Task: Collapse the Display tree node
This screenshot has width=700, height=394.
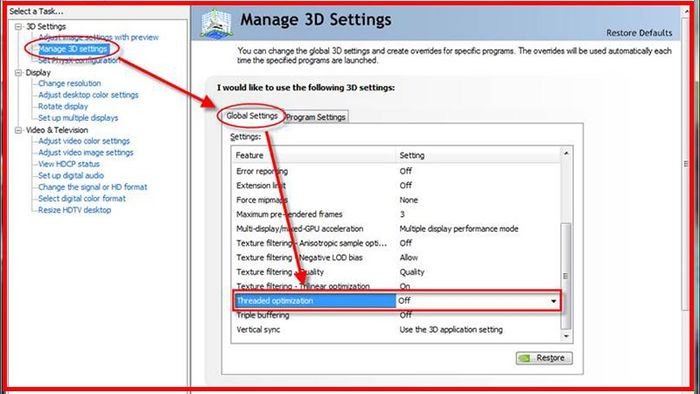Action: pyautogui.click(x=18, y=73)
